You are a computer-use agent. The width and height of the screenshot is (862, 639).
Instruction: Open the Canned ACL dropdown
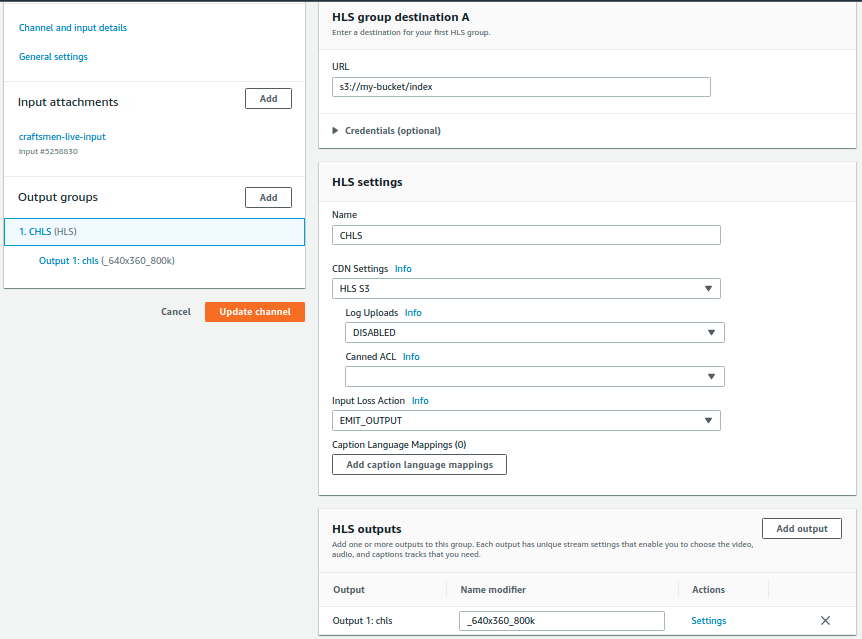534,377
